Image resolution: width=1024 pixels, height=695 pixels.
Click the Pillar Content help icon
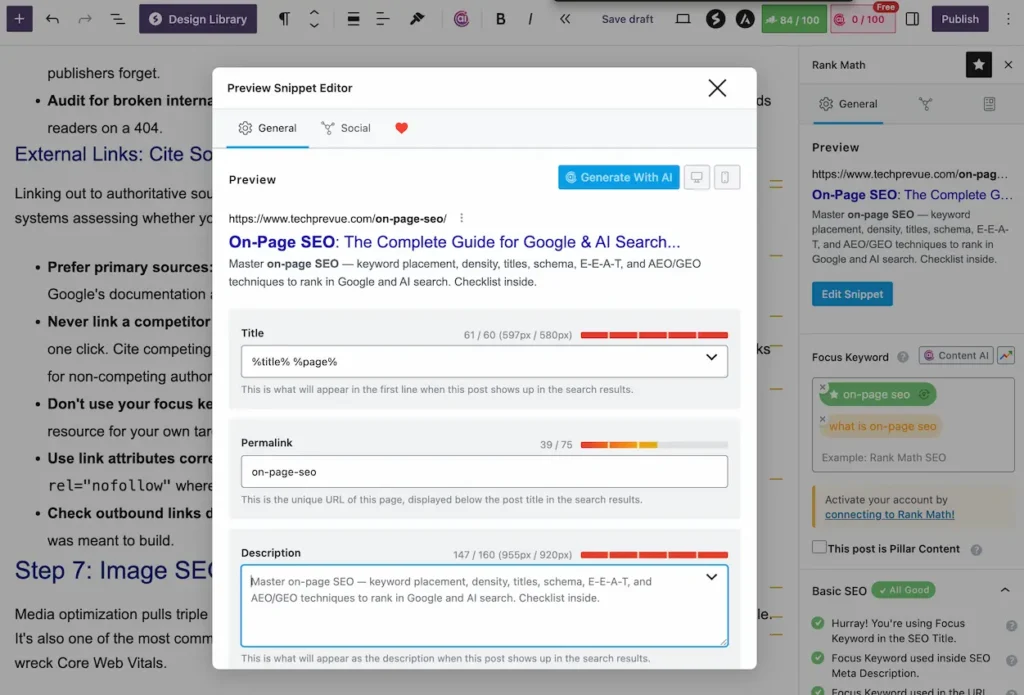[x=976, y=550]
